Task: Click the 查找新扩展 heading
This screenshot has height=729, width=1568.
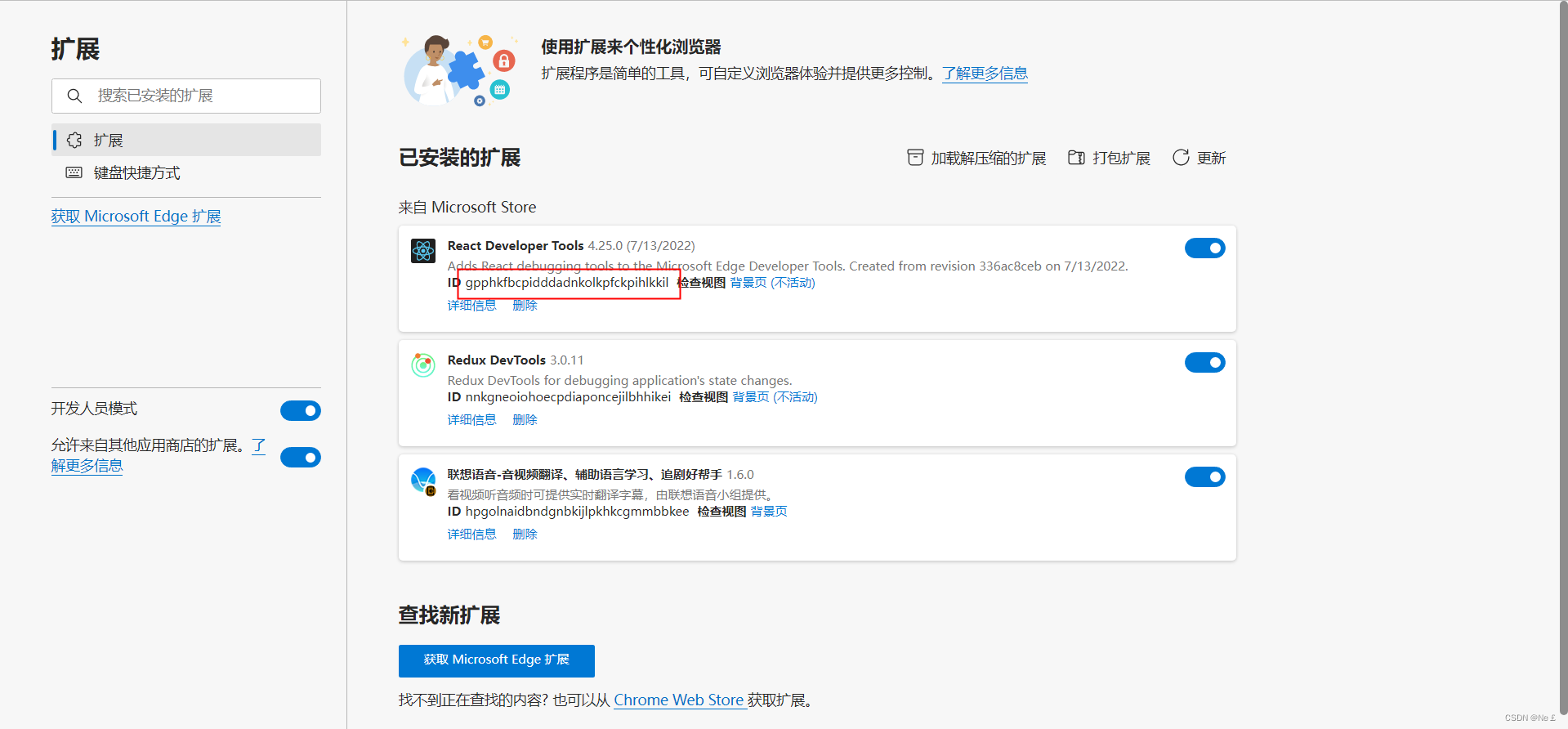Action: tap(449, 615)
